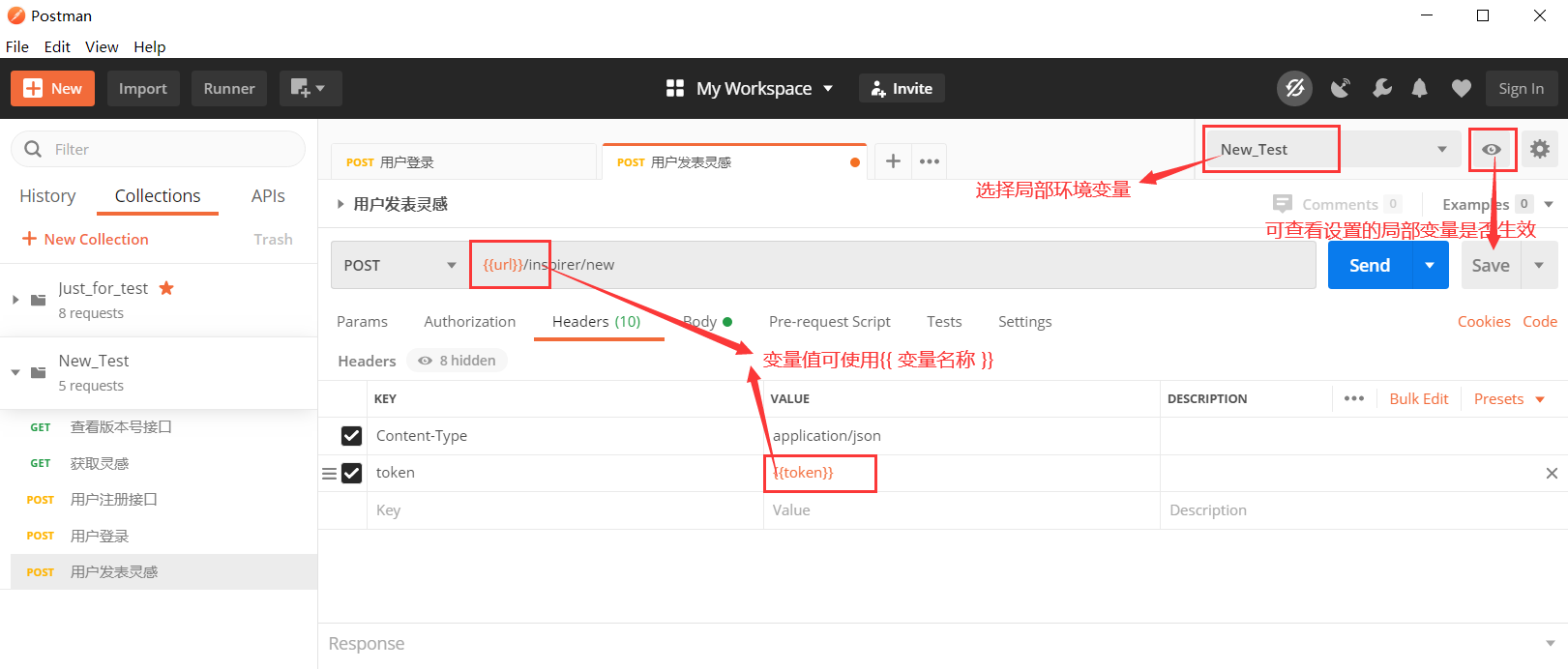This screenshot has width=1568, height=669.
Task: Expand the Just_for_test collection
Action: [15, 300]
